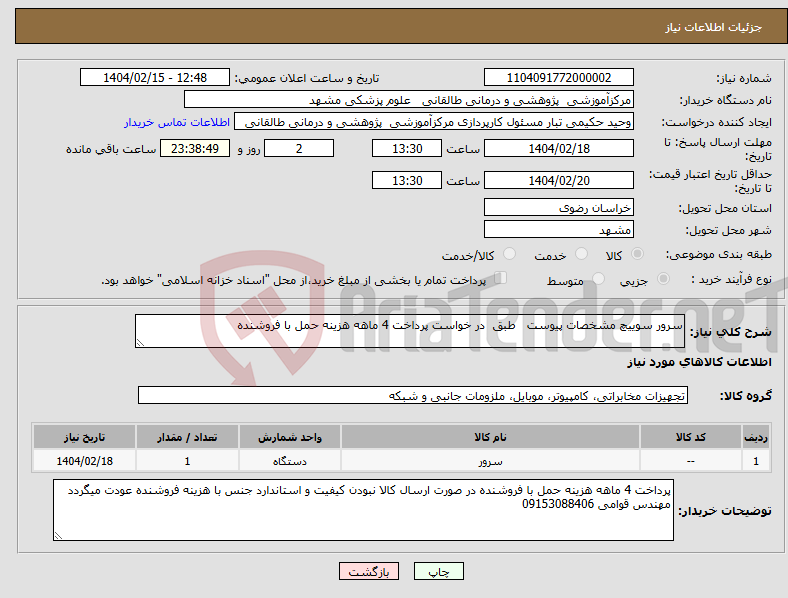Viewport: 788px width, 598px height.
Task: Click the price validity time 13:30 field
Action: (407, 180)
